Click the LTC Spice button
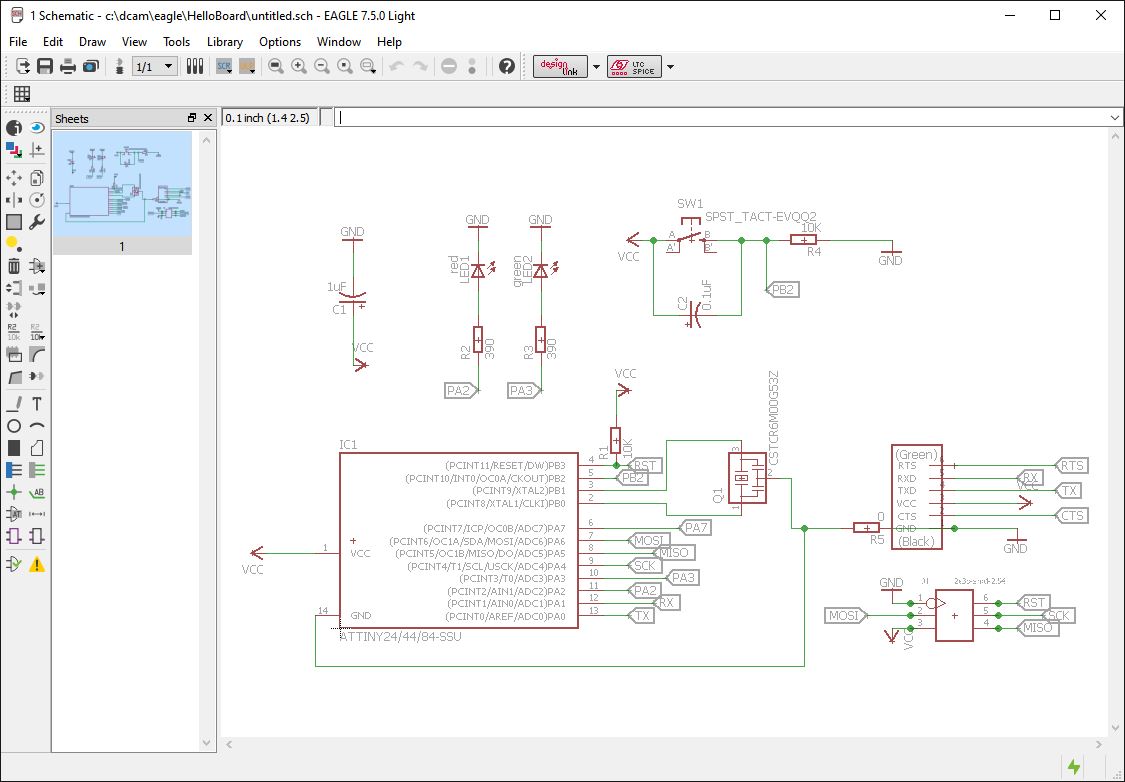Image resolution: width=1125 pixels, height=782 pixels. click(x=634, y=67)
